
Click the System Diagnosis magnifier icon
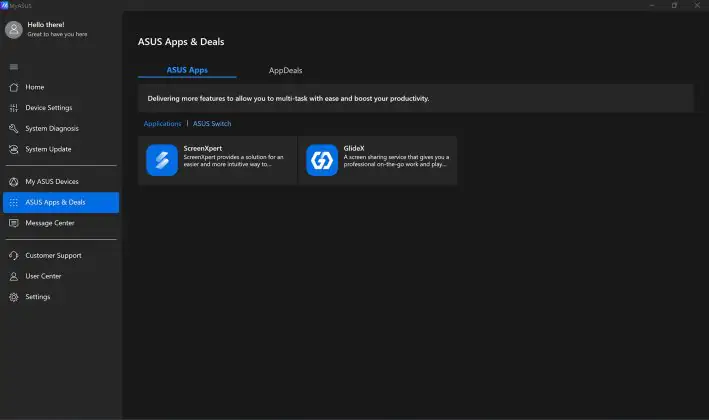14,129
